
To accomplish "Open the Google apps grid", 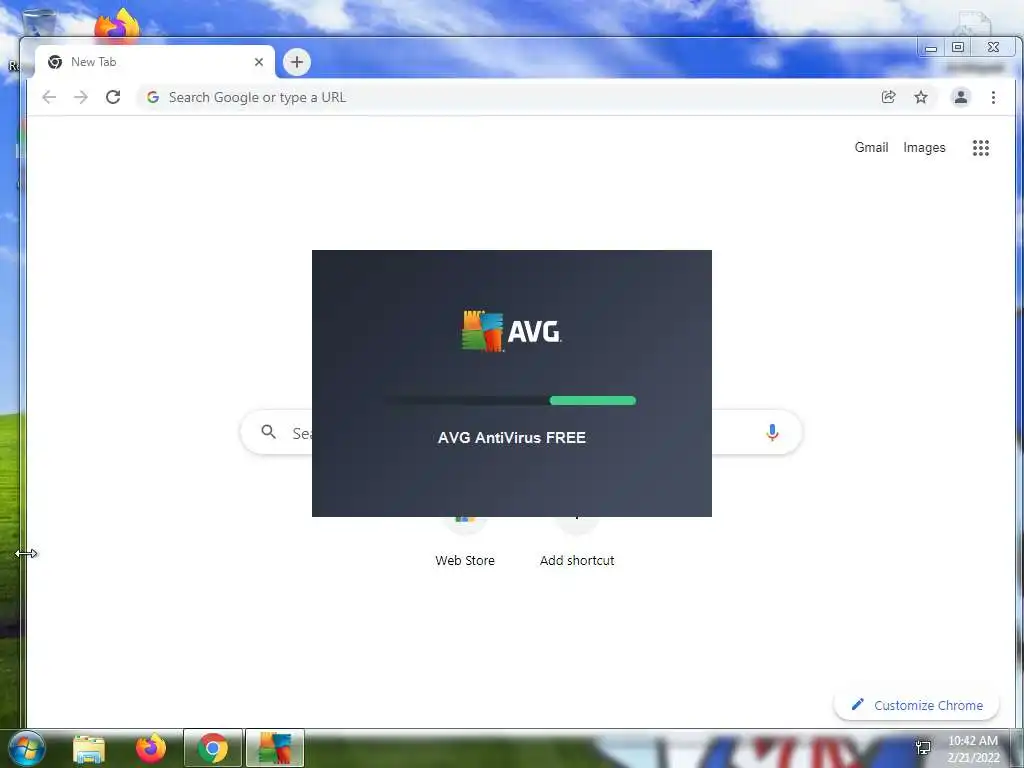I will [x=980, y=148].
